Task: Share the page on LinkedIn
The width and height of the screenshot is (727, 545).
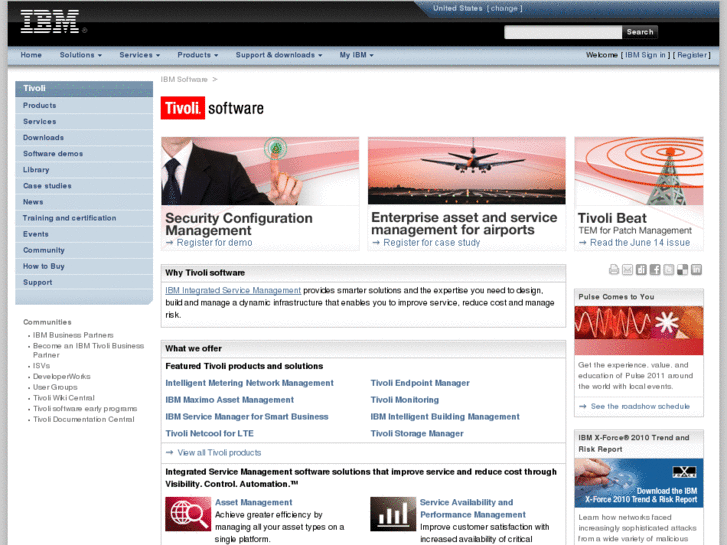Action: point(696,269)
